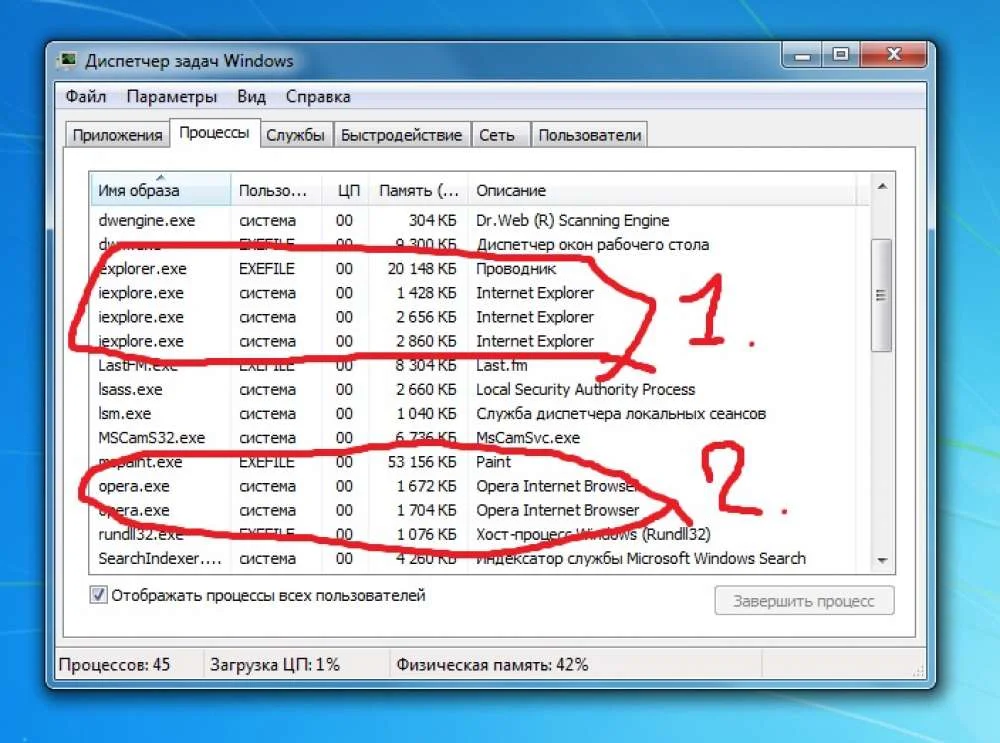Open the Вид menu
The width and height of the screenshot is (1000, 743).
[x=251, y=96]
